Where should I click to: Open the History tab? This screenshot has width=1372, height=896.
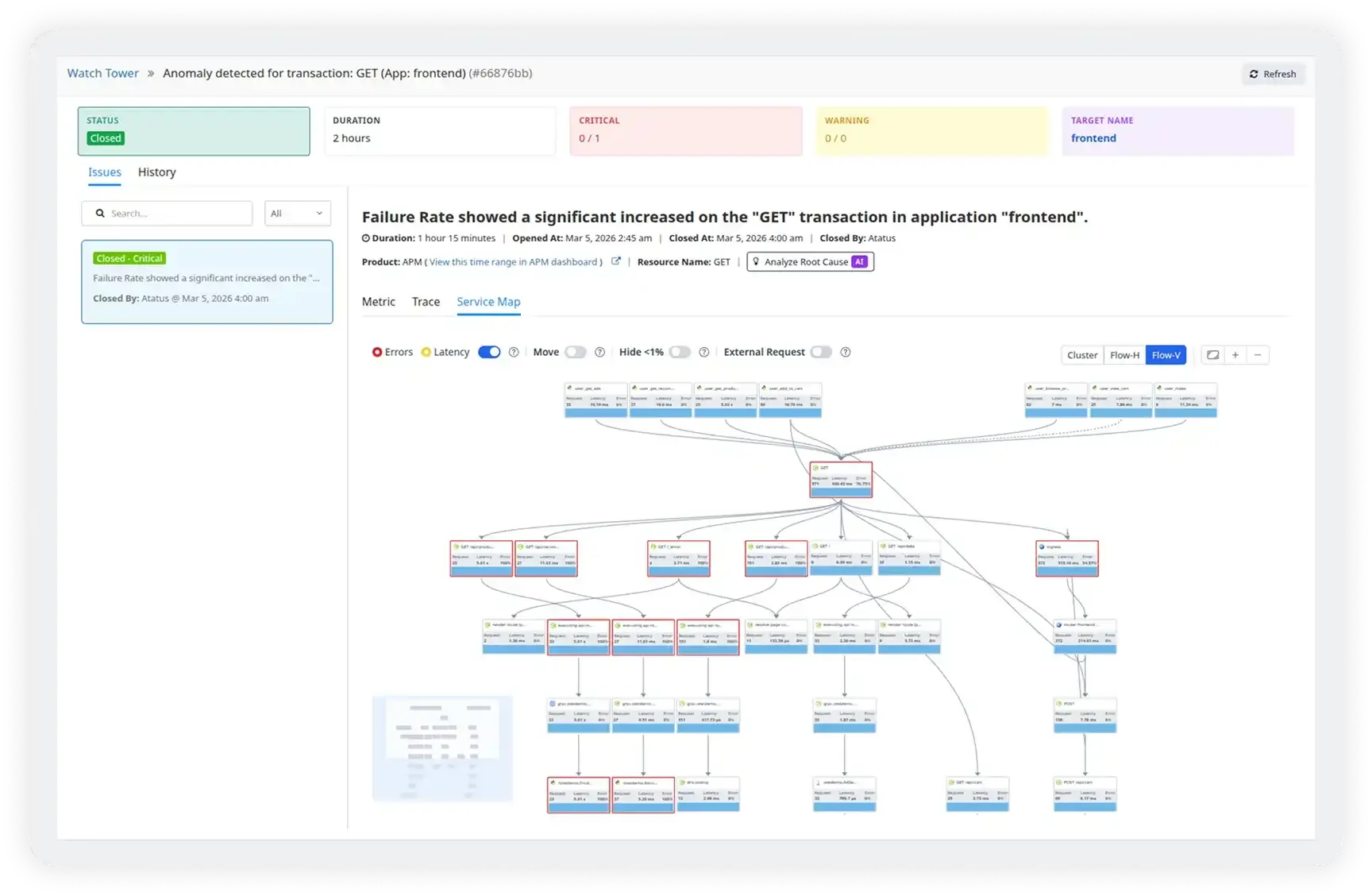pos(156,172)
